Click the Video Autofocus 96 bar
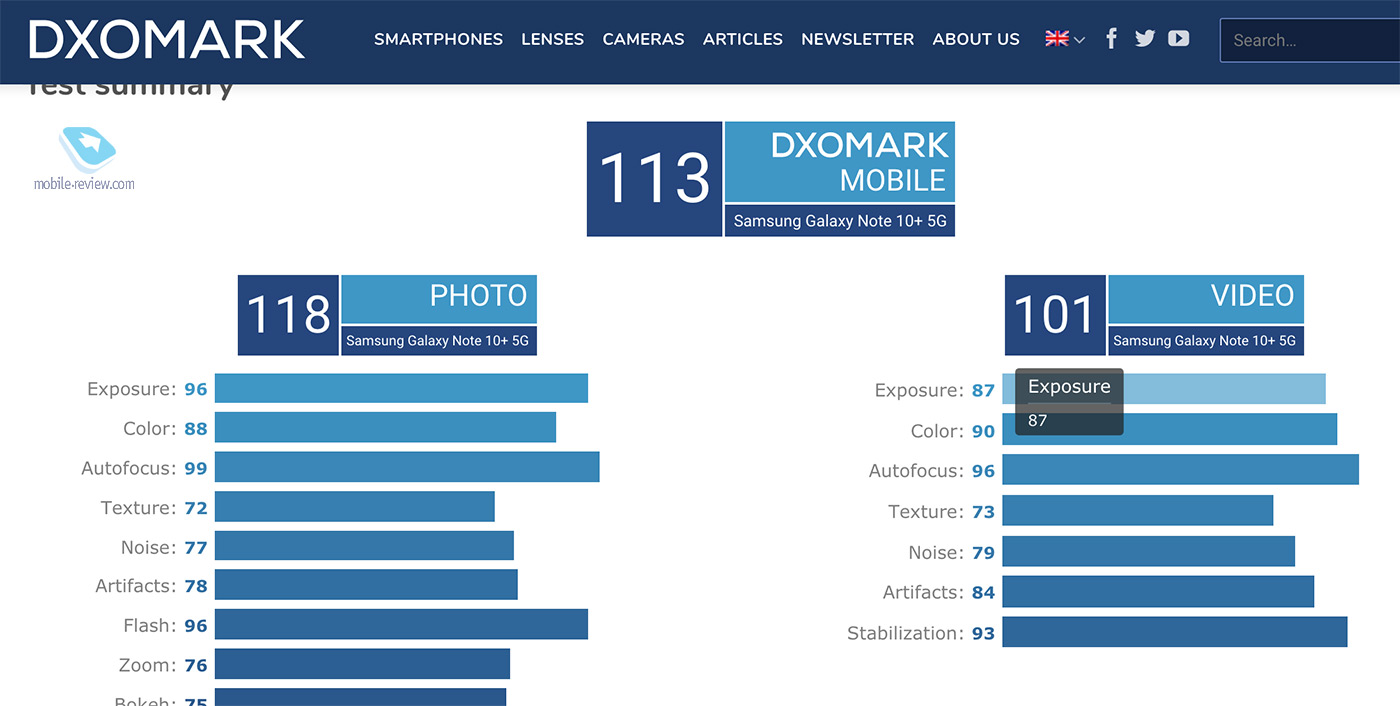Image resolution: width=1400 pixels, height=706 pixels. (1181, 470)
